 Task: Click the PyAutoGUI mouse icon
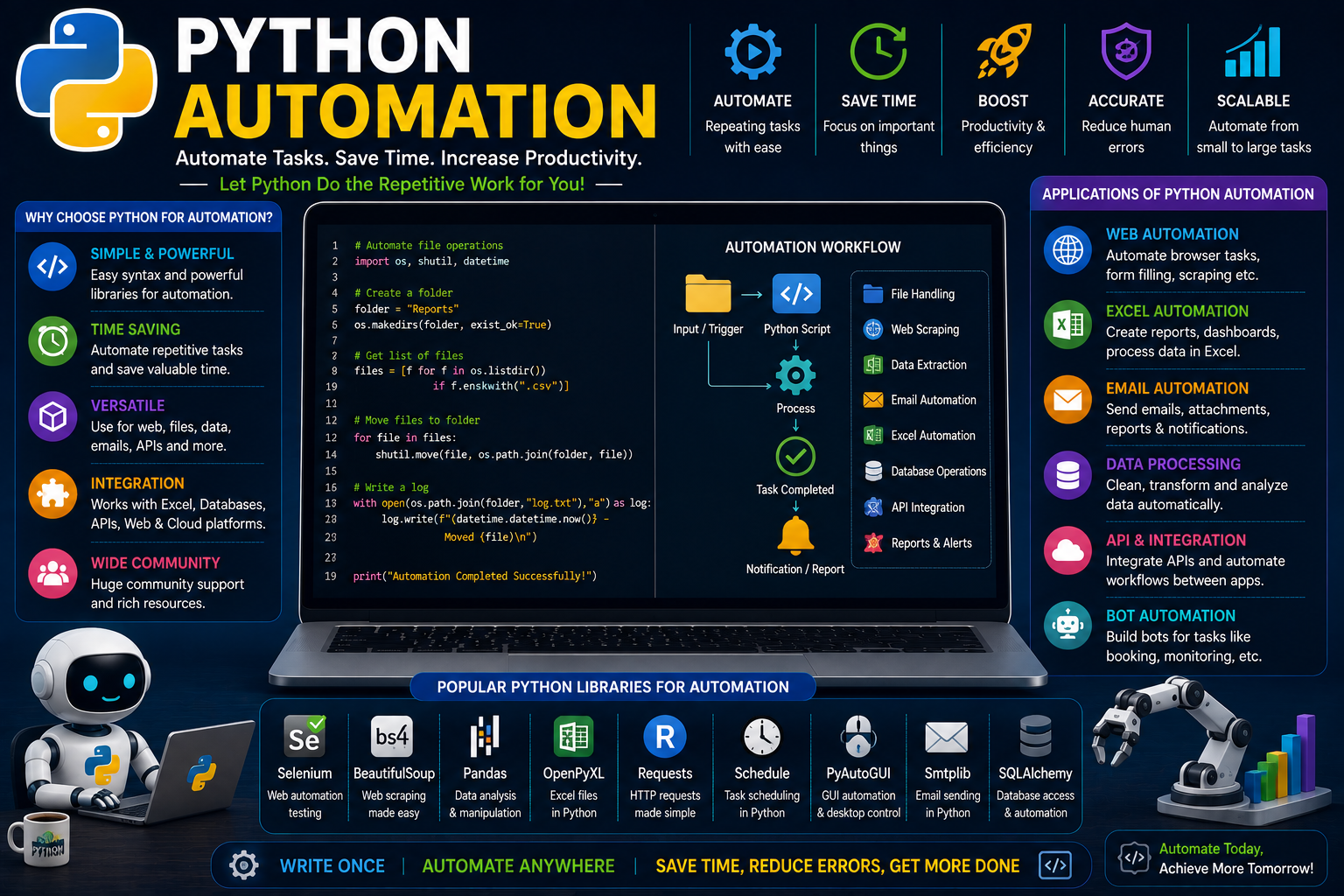[x=858, y=737]
